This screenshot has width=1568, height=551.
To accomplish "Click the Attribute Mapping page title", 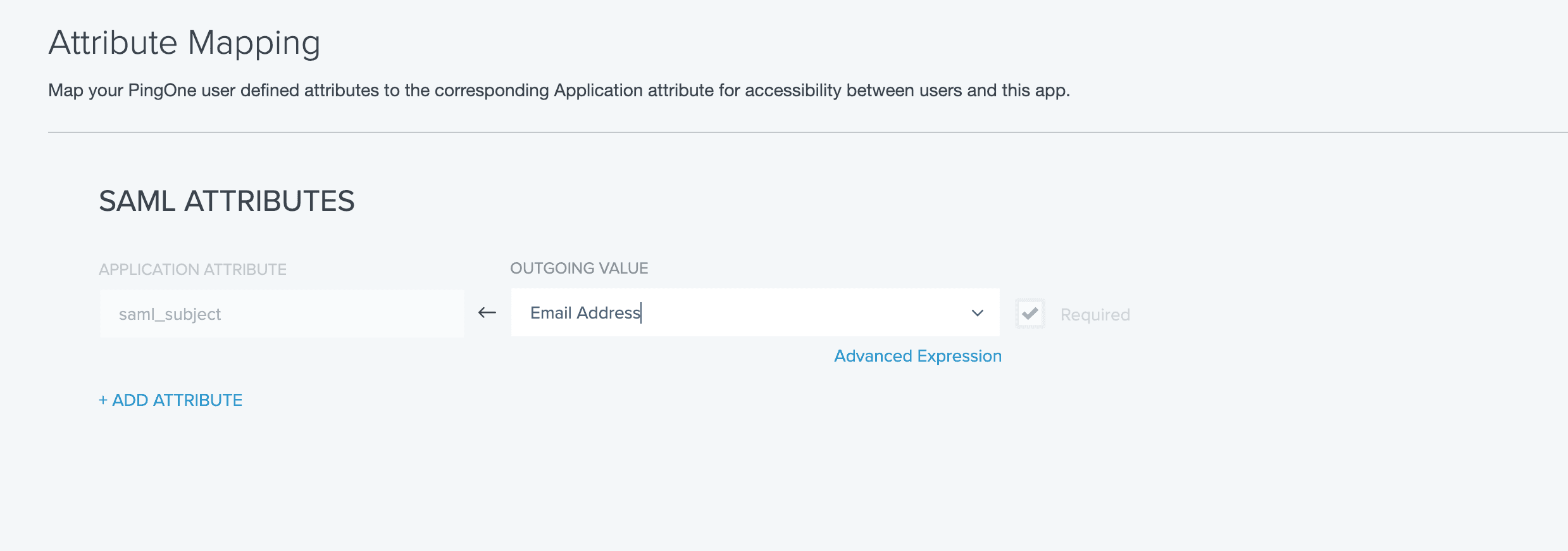I will 184,43.
